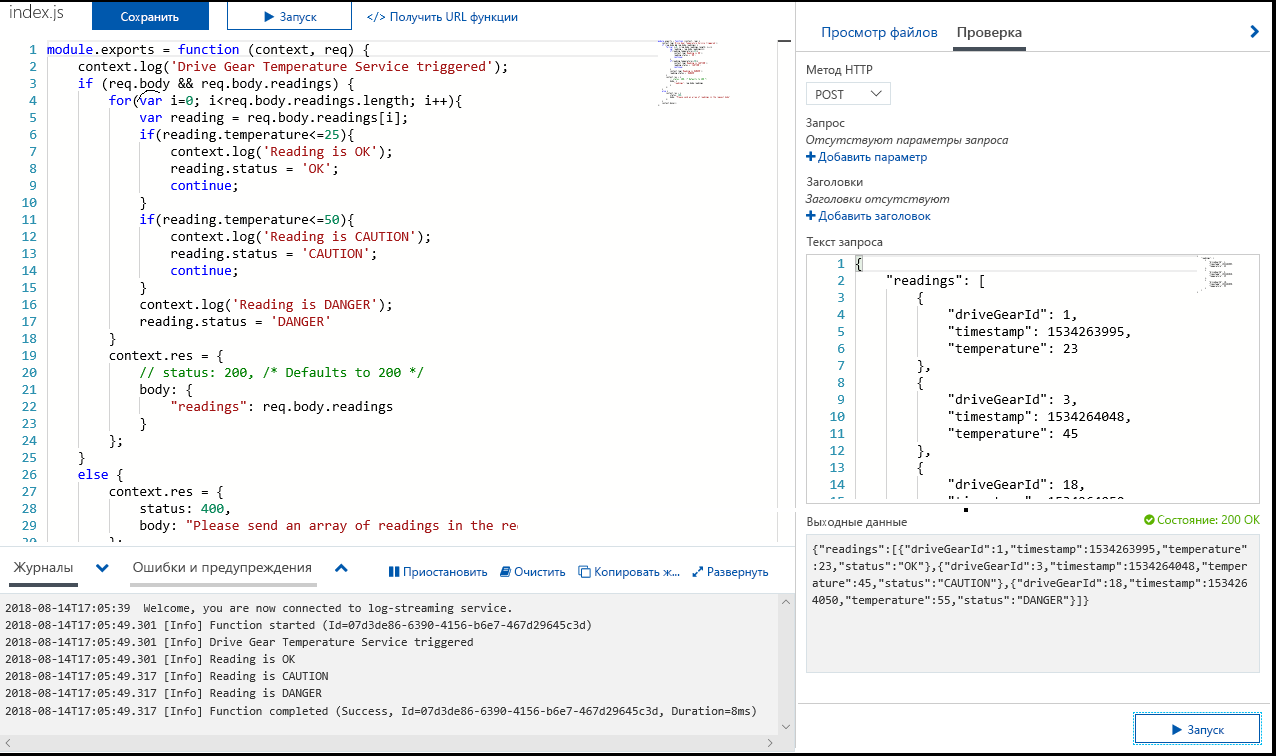
Task: Click the Выходные данные output text box
Action: pyautogui.click(x=1033, y=603)
